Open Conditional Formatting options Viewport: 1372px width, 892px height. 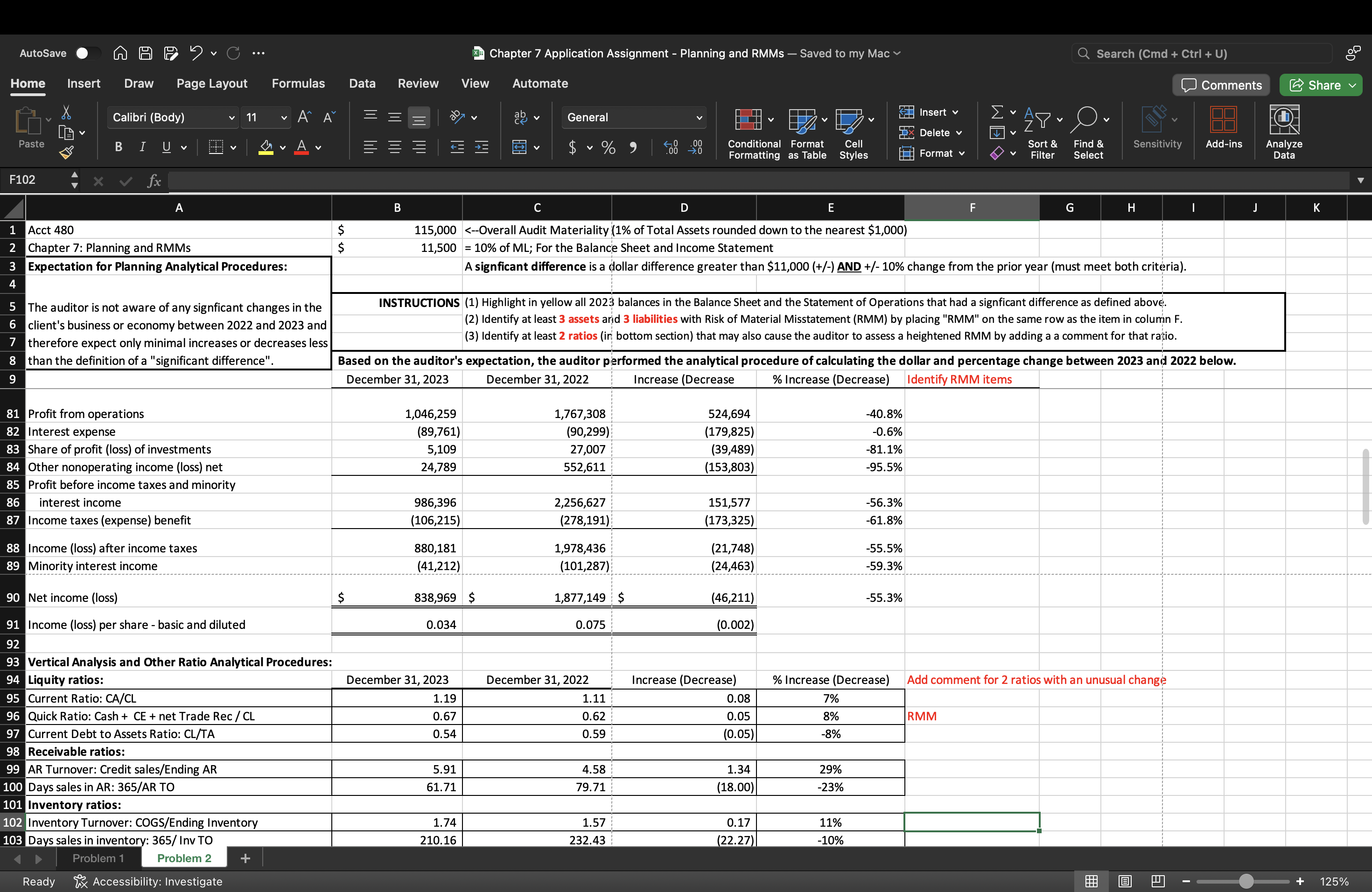[752, 132]
